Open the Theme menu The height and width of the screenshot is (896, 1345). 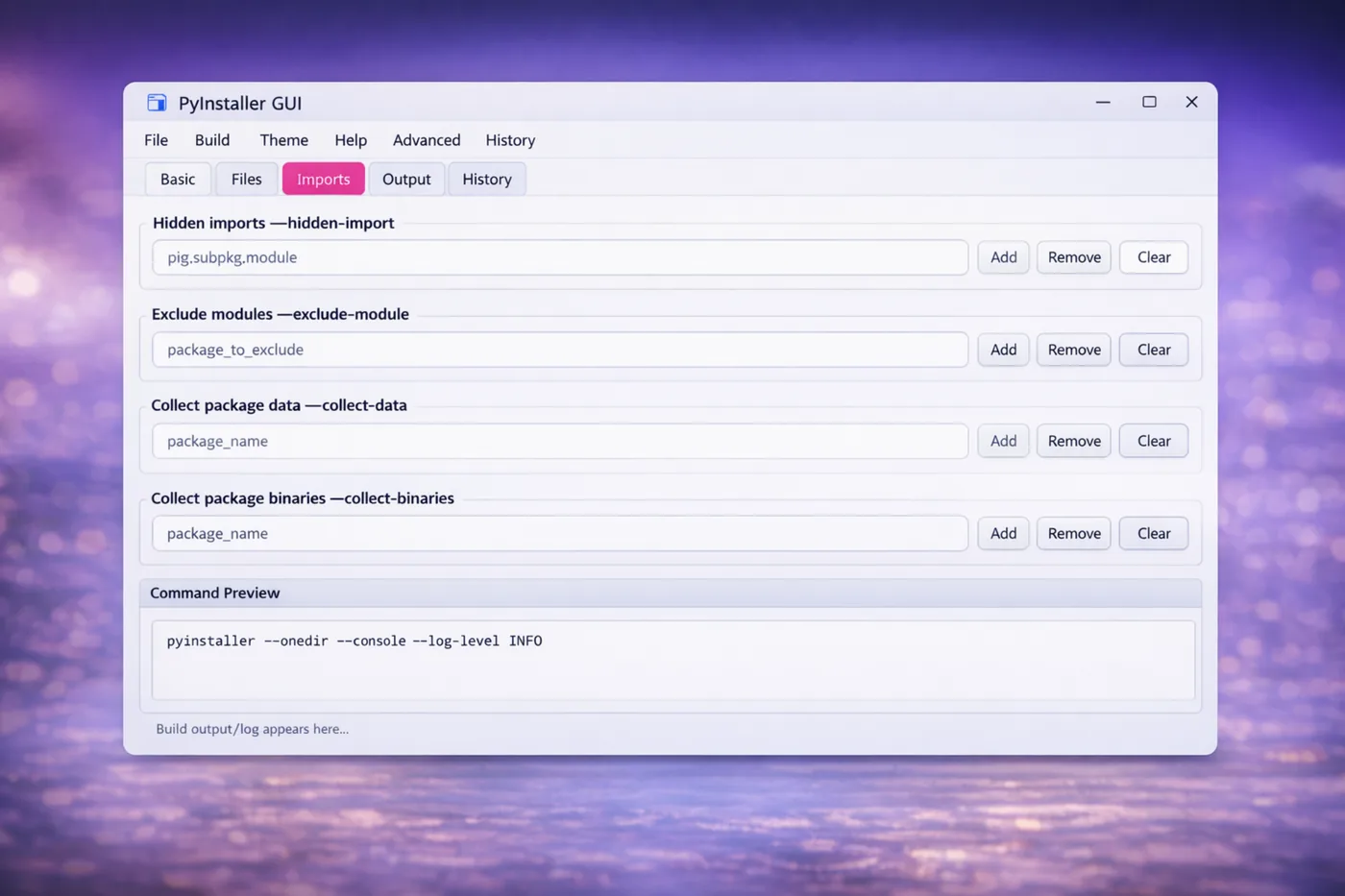(283, 140)
